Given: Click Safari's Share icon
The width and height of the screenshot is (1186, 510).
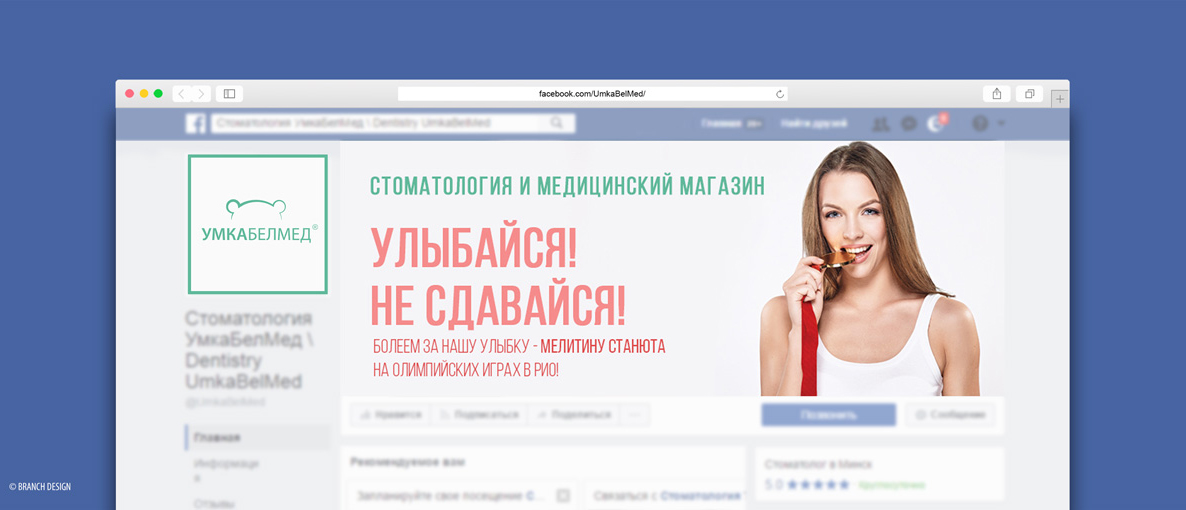Looking at the screenshot, I should click(x=997, y=94).
